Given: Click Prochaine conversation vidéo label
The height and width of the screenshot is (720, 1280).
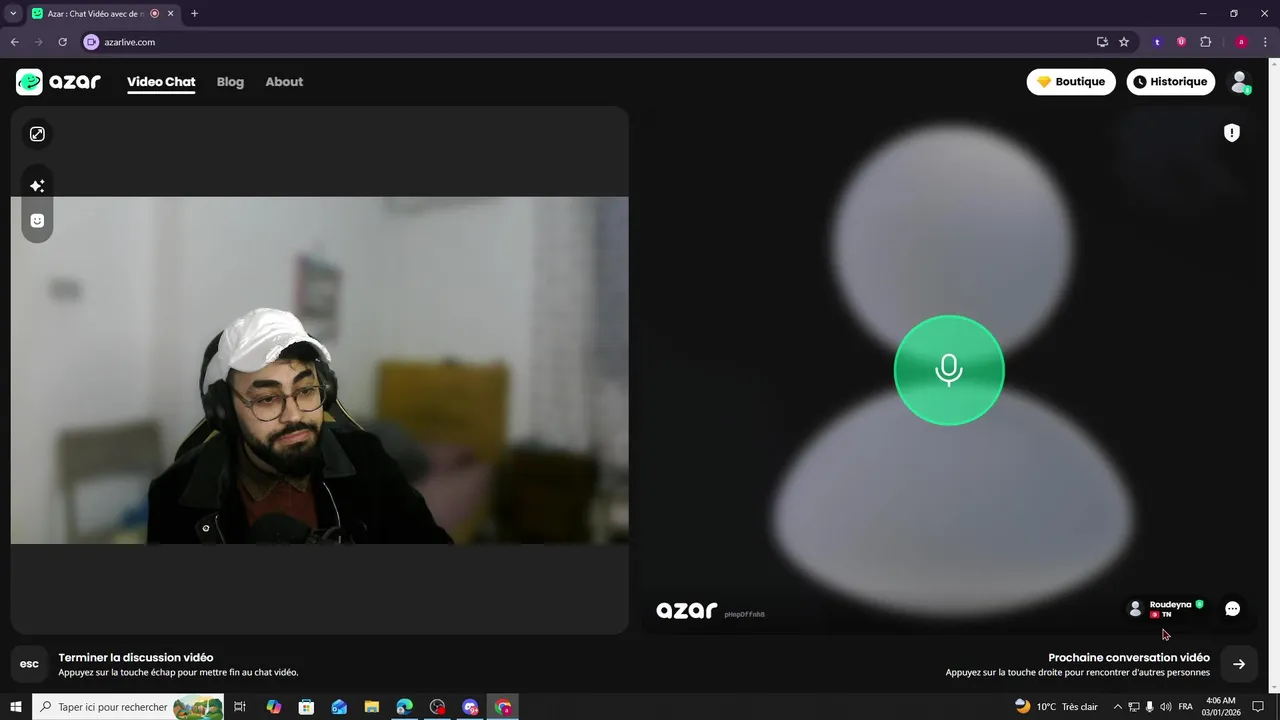Looking at the screenshot, I should click(1129, 658).
